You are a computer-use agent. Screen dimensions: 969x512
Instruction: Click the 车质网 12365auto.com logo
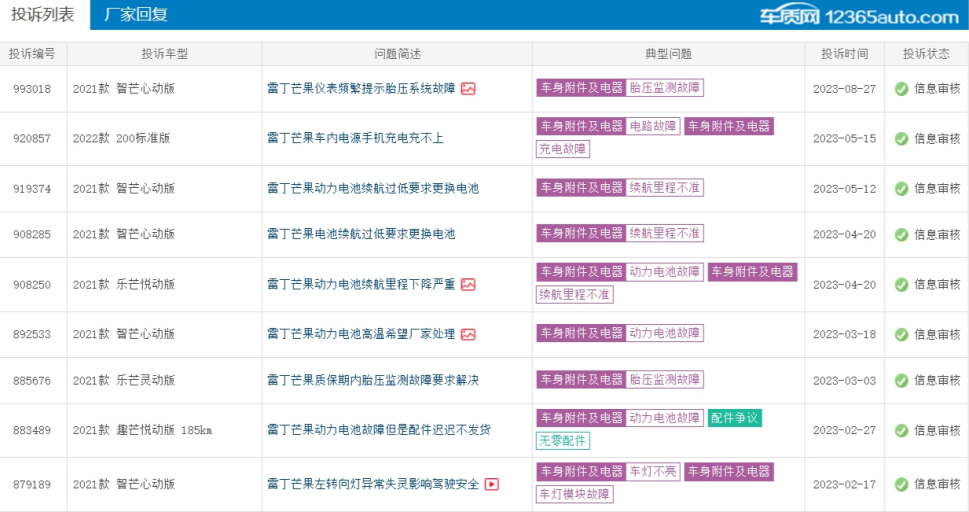pos(859,15)
